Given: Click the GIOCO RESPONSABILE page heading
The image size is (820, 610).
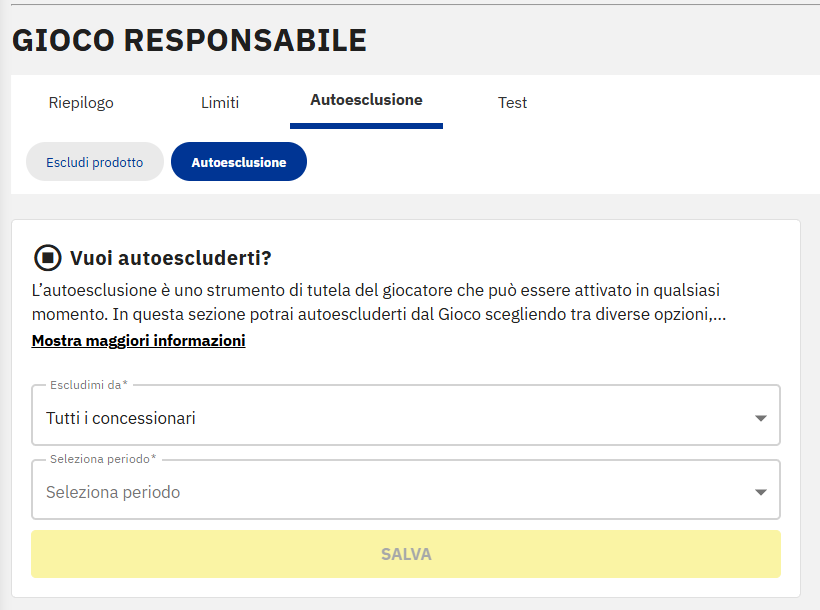Looking at the screenshot, I should tap(189, 40).
